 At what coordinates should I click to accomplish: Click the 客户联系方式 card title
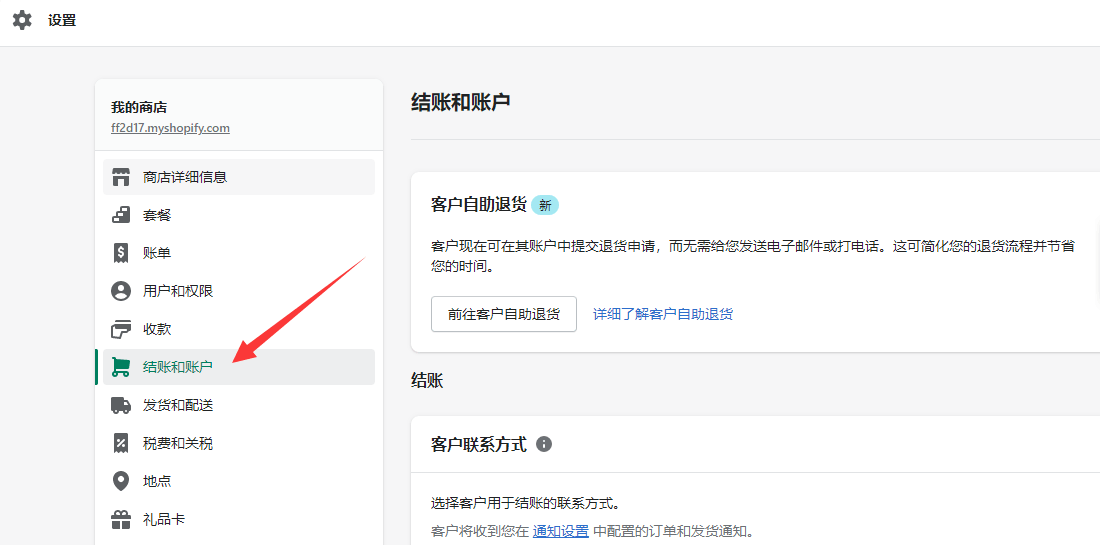coord(478,444)
